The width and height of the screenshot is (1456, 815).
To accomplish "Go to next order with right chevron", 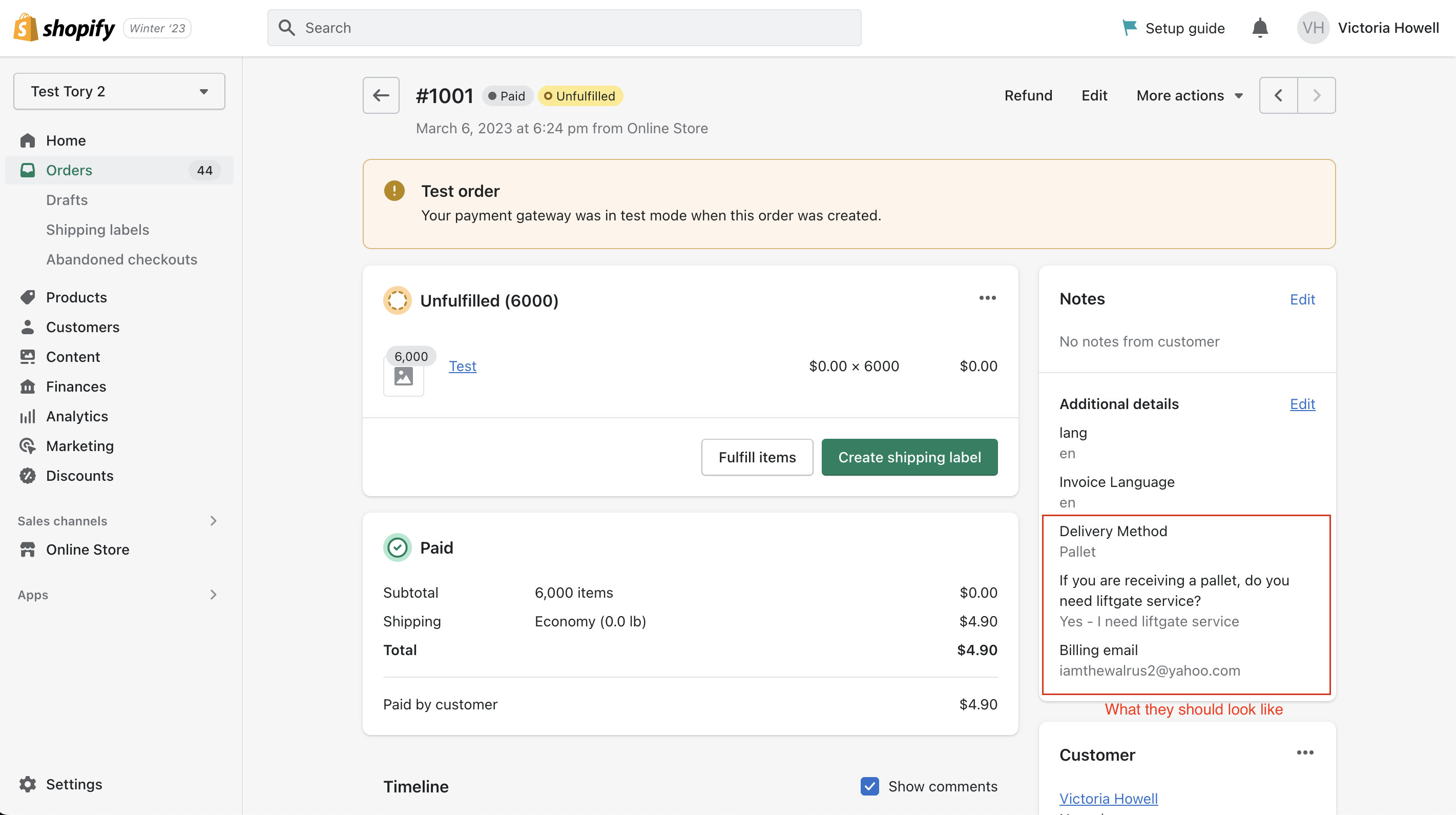I will pos(1316,95).
